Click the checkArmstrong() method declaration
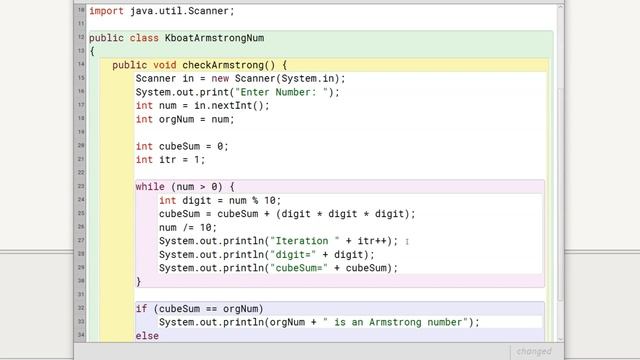The width and height of the screenshot is (640, 360). (200, 65)
